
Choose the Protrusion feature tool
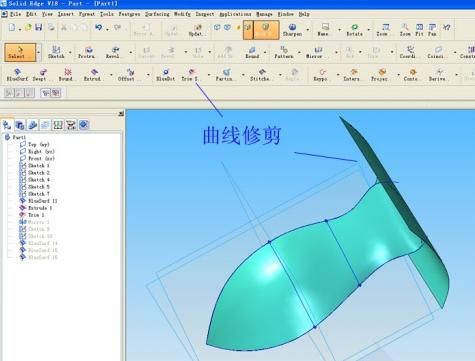click(87, 52)
